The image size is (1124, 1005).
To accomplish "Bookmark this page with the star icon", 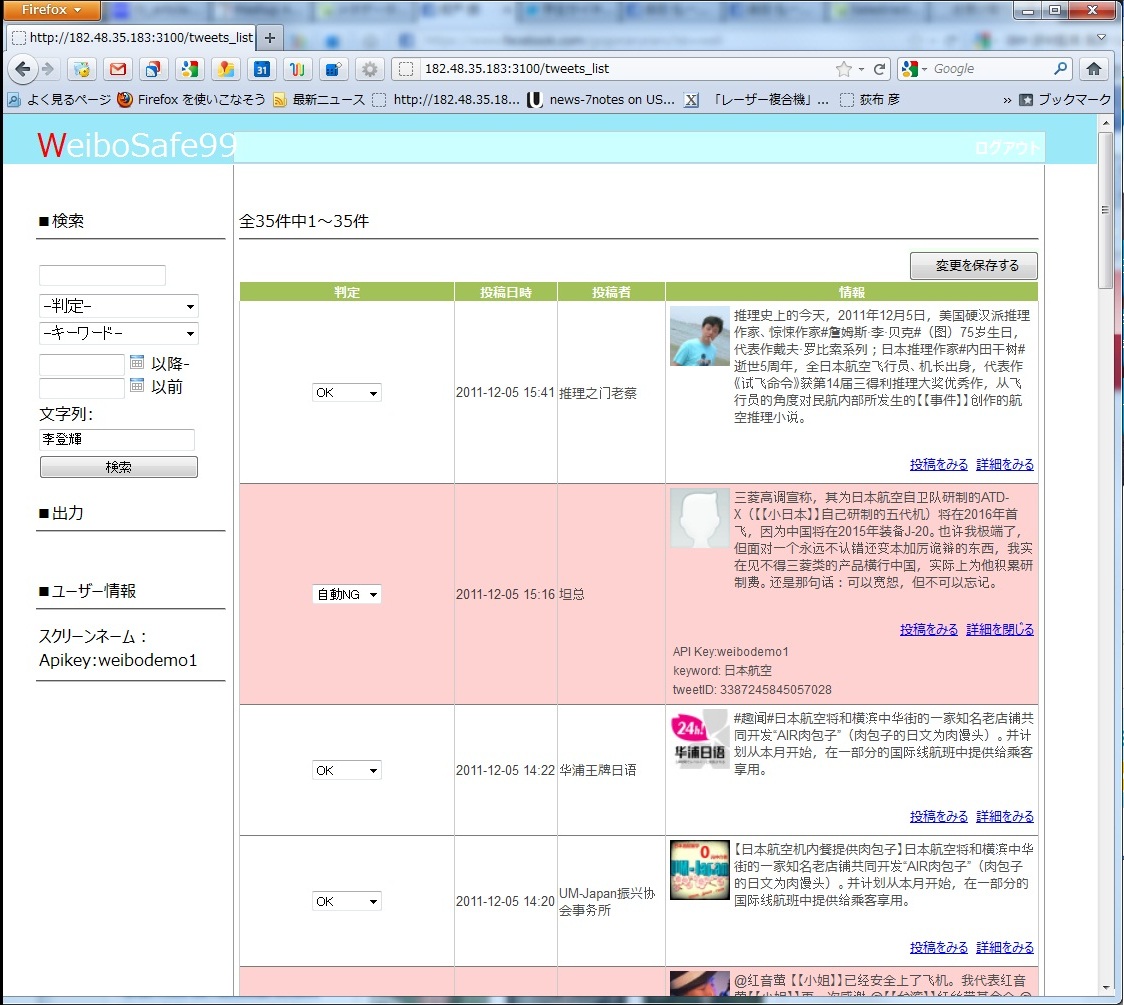I will (x=844, y=69).
